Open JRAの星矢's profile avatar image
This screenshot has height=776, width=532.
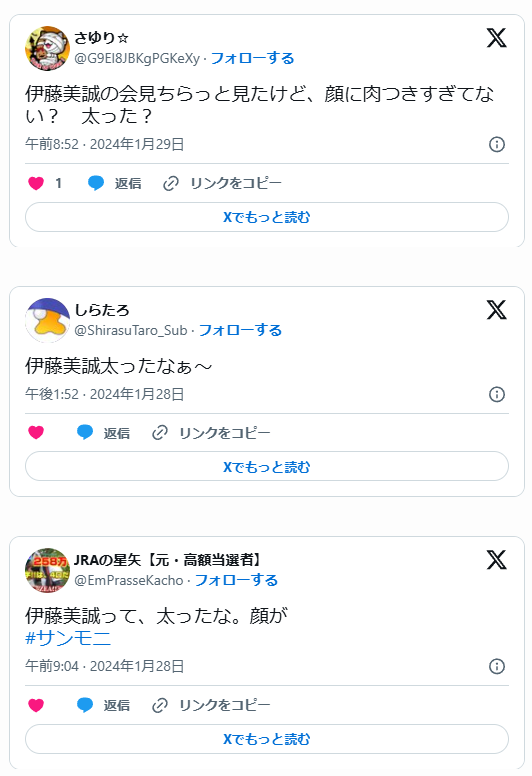click(47, 570)
